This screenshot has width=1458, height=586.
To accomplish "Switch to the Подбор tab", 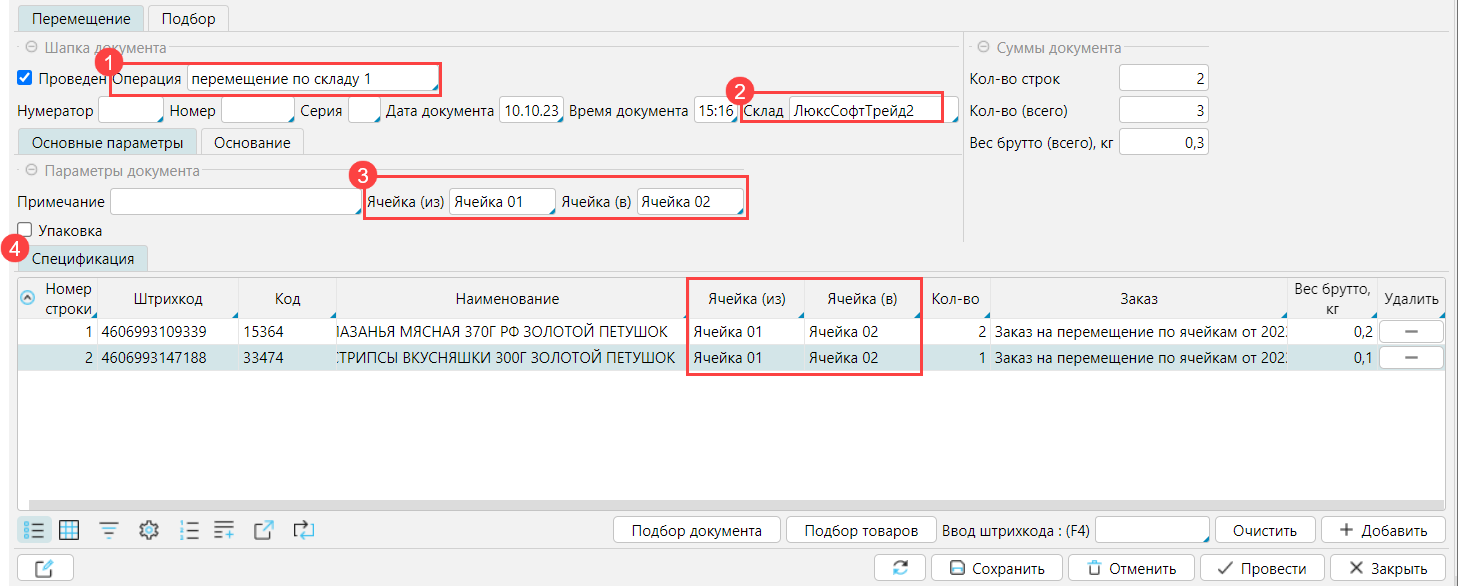I will click(x=188, y=19).
